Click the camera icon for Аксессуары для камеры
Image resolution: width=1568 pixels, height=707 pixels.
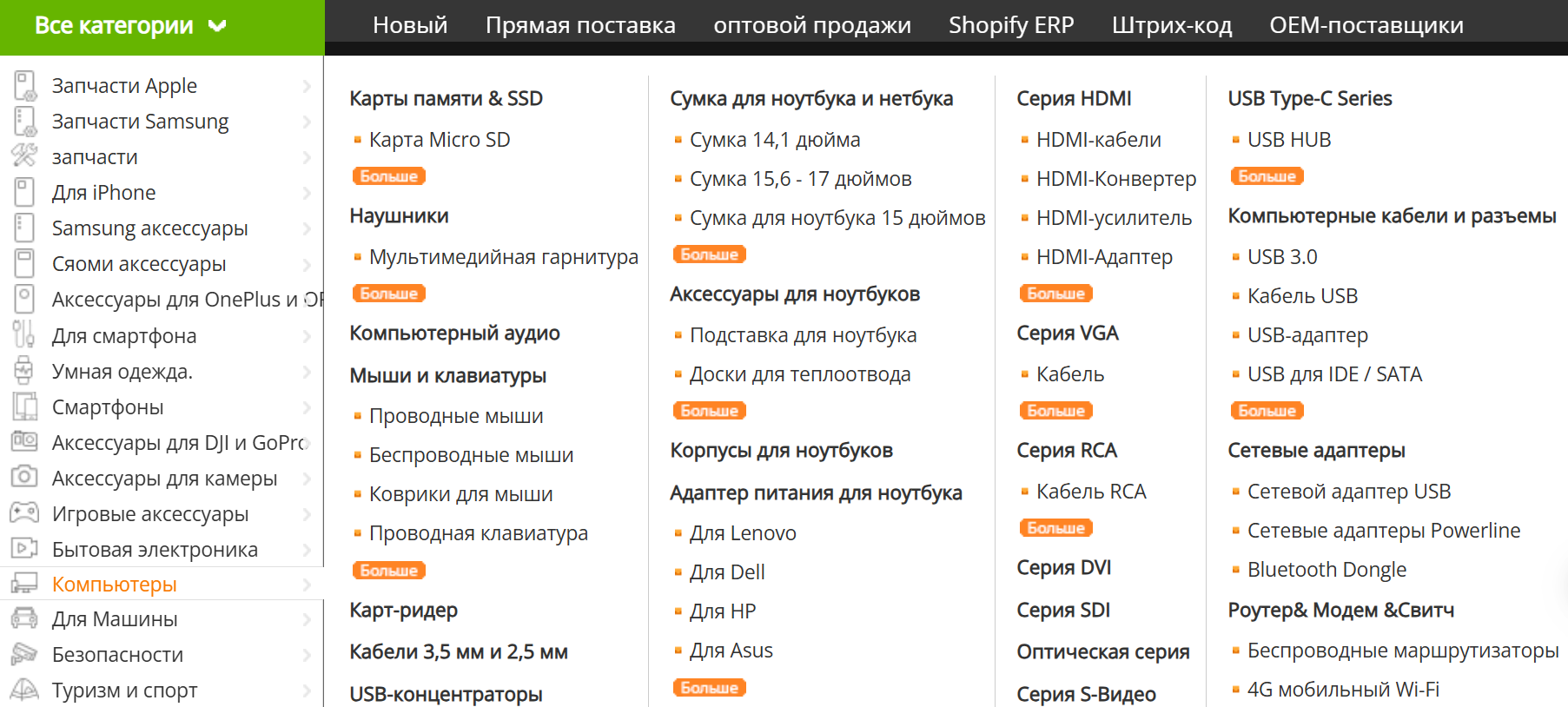[24, 478]
